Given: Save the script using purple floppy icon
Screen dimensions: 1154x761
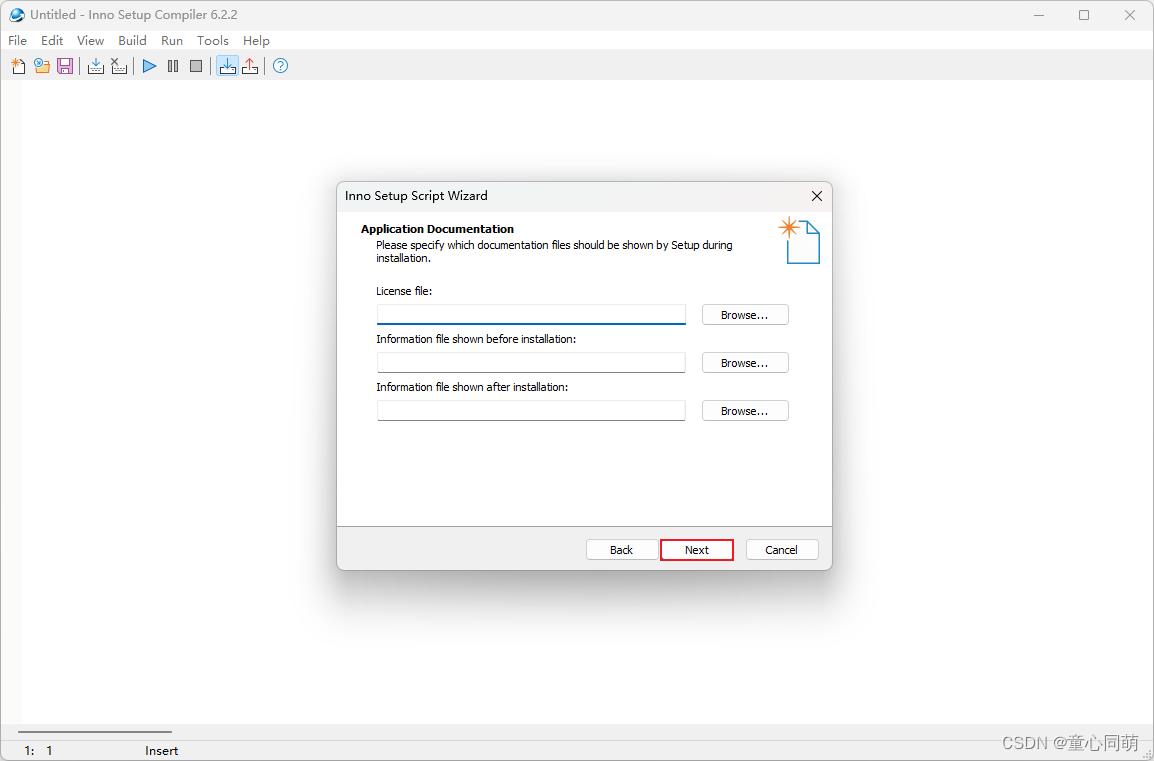Looking at the screenshot, I should pyautogui.click(x=65, y=66).
